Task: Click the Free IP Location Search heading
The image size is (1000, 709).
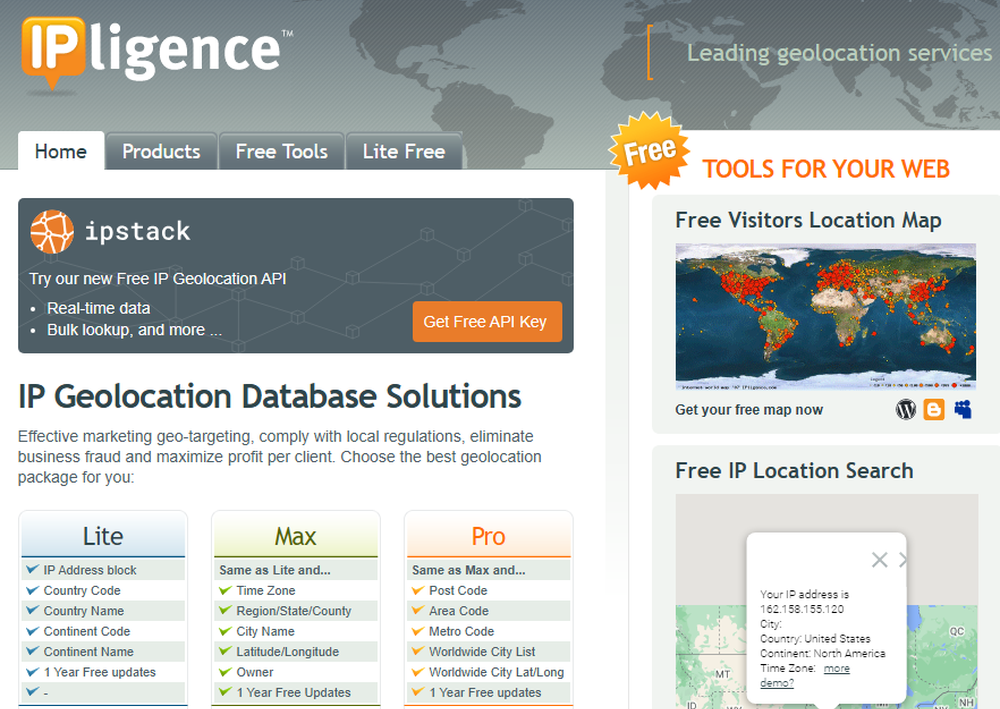Action: point(794,471)
